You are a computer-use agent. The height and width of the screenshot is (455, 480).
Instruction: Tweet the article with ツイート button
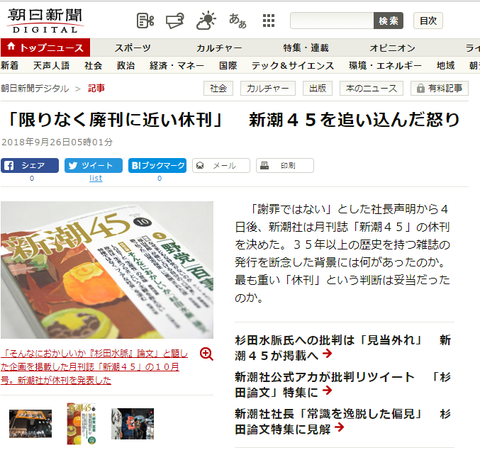[93, 165]
